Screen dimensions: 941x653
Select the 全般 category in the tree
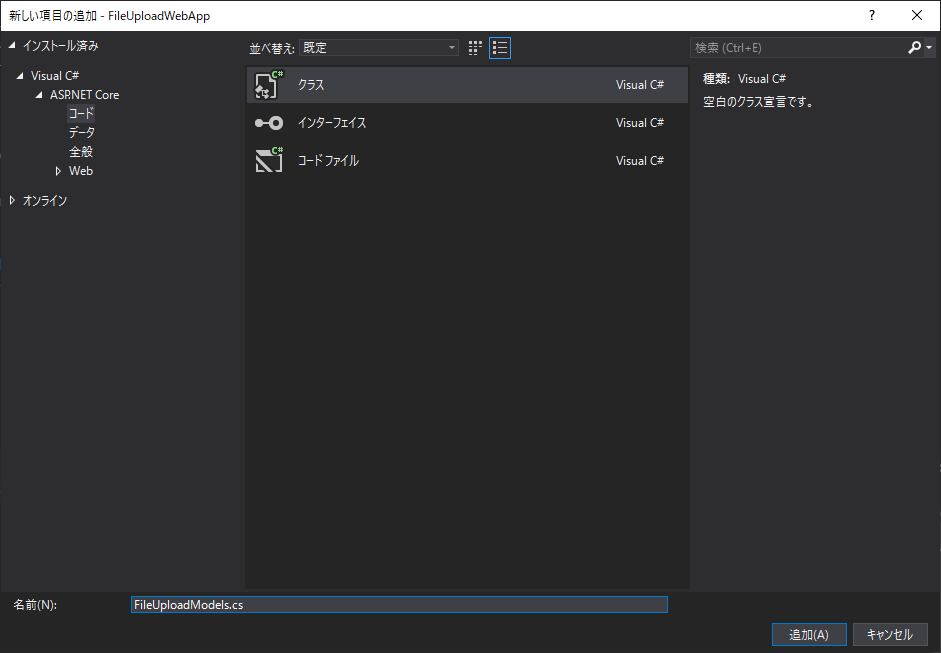(81, 152)
